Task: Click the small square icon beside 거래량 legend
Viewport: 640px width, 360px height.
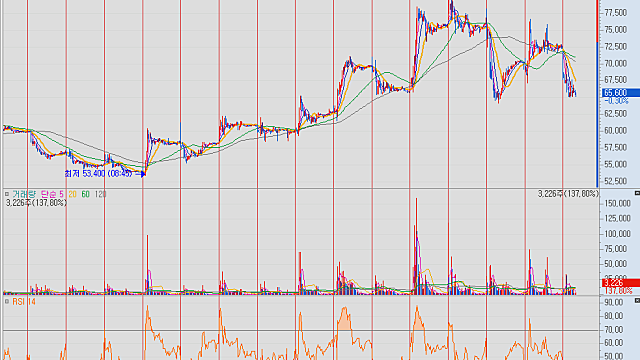Action: coord(7,194)
